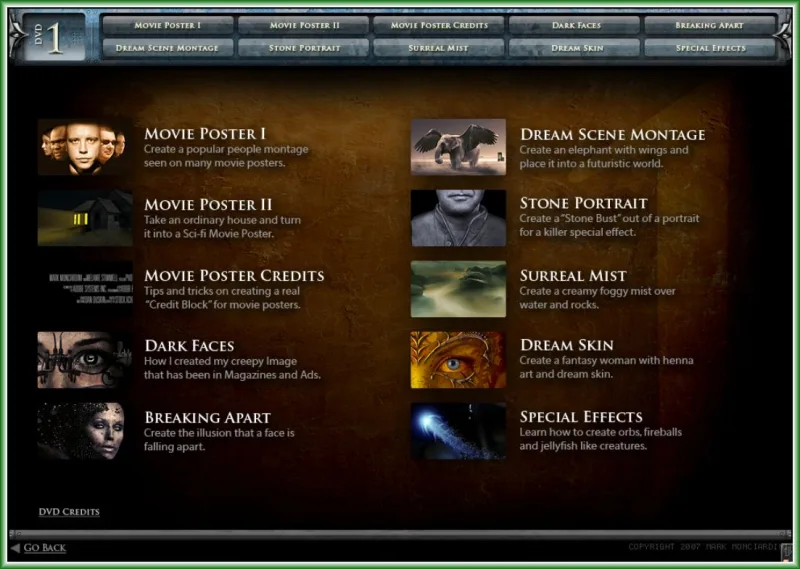Click the Dream Scene Montage lesson heading
800x569 pixels.
[x=613, y=135]
